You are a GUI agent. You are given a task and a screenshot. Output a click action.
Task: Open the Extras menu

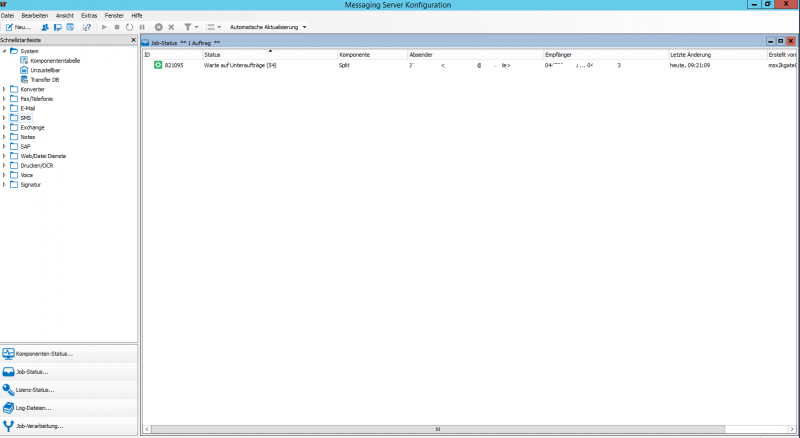[89, 16]
